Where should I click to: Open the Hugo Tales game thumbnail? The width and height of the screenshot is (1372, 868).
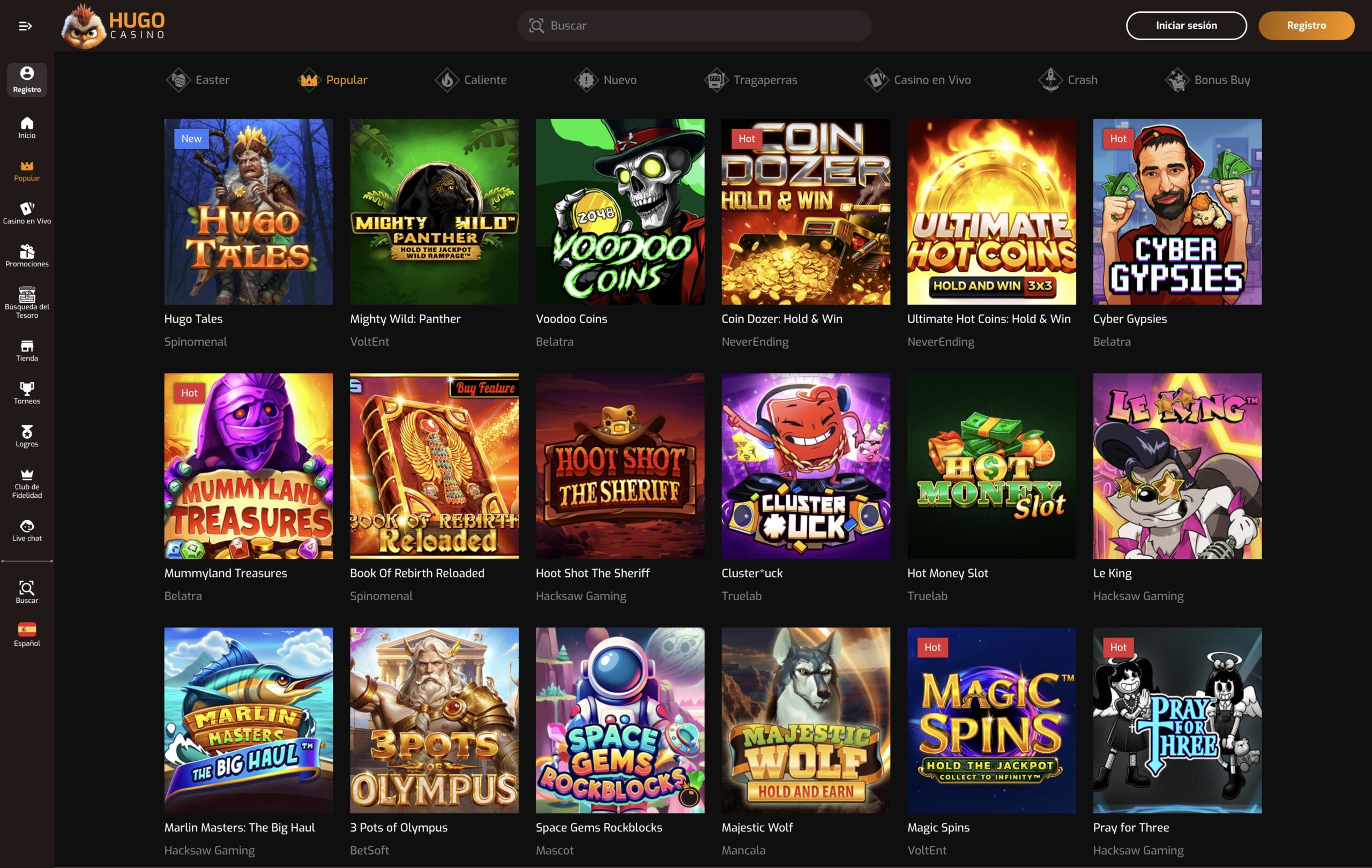248,211
